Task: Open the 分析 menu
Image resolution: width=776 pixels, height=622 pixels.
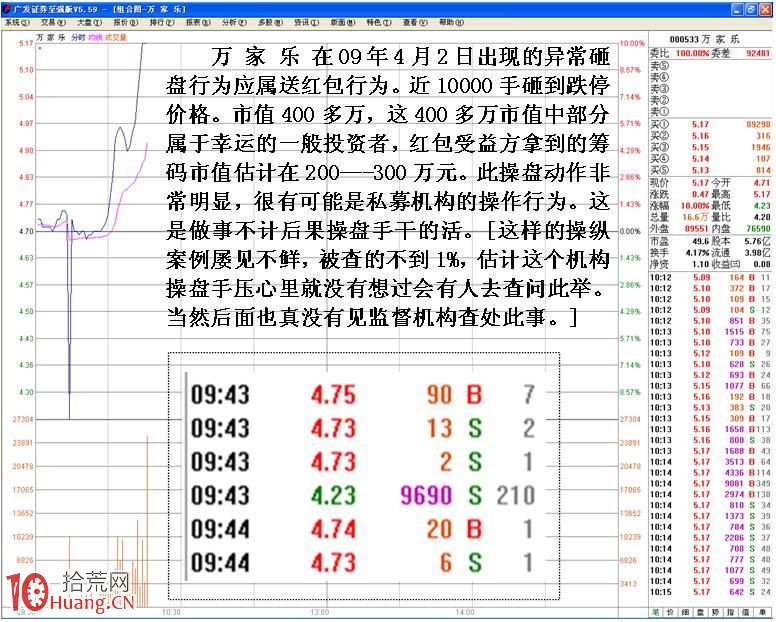Action: point(234,23)
